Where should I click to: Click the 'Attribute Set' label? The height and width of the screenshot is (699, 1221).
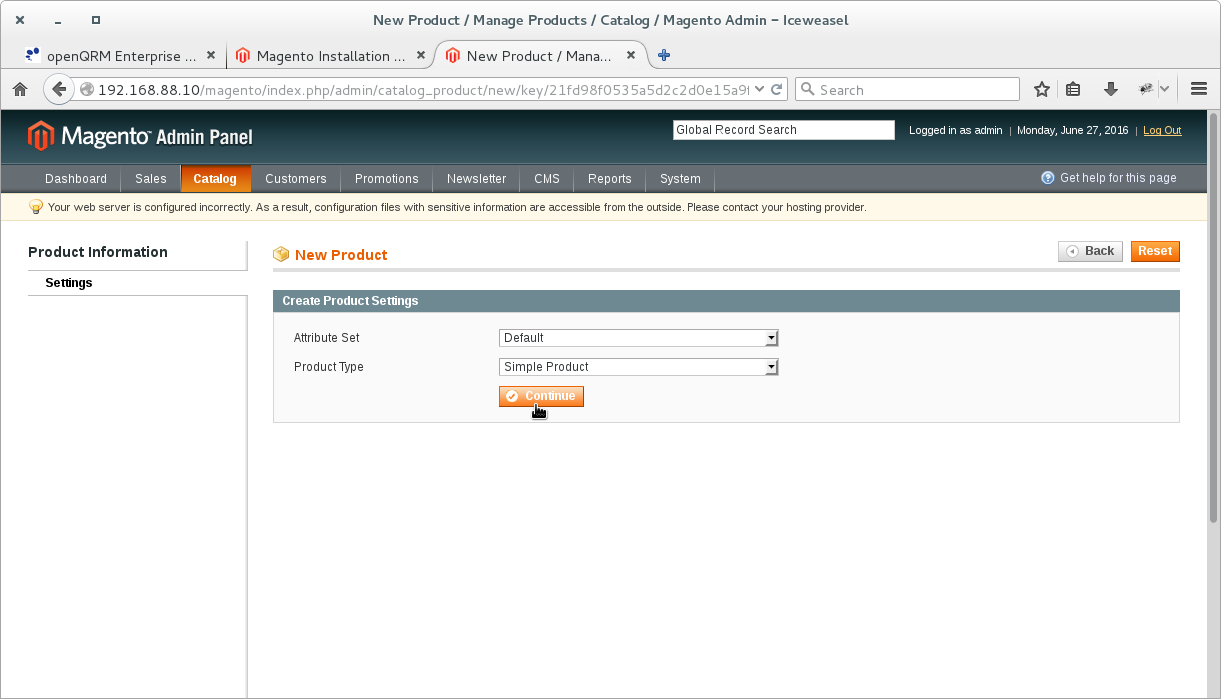327,338
